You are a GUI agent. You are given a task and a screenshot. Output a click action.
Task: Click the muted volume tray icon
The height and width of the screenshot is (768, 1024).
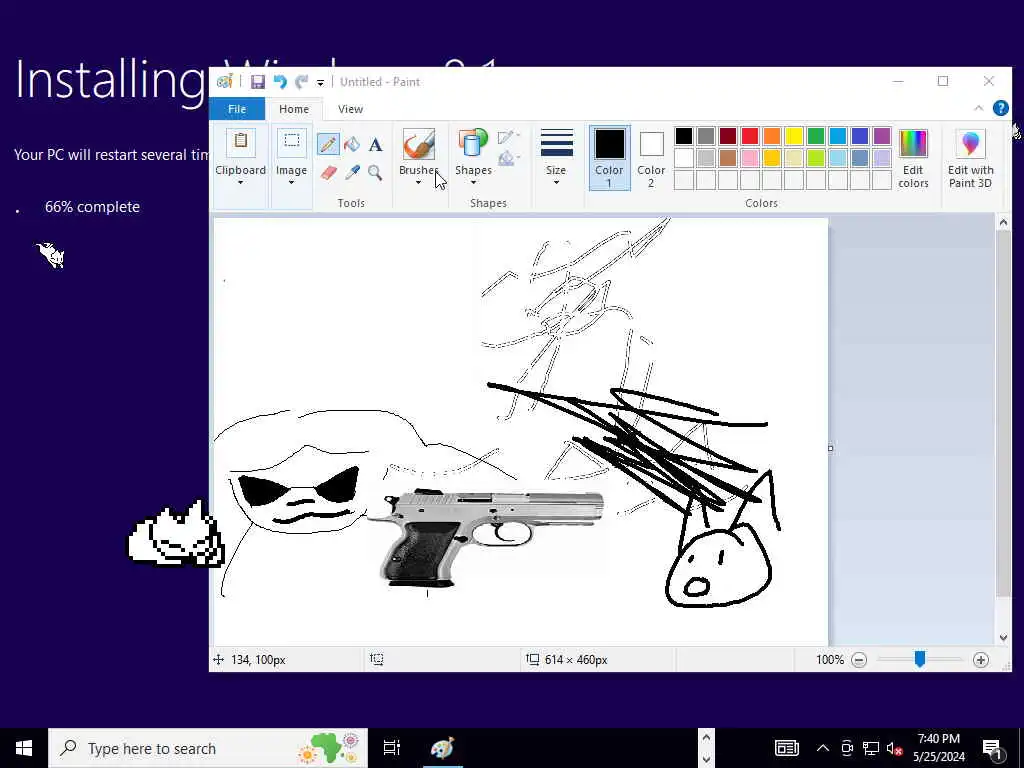coord(895,748)
